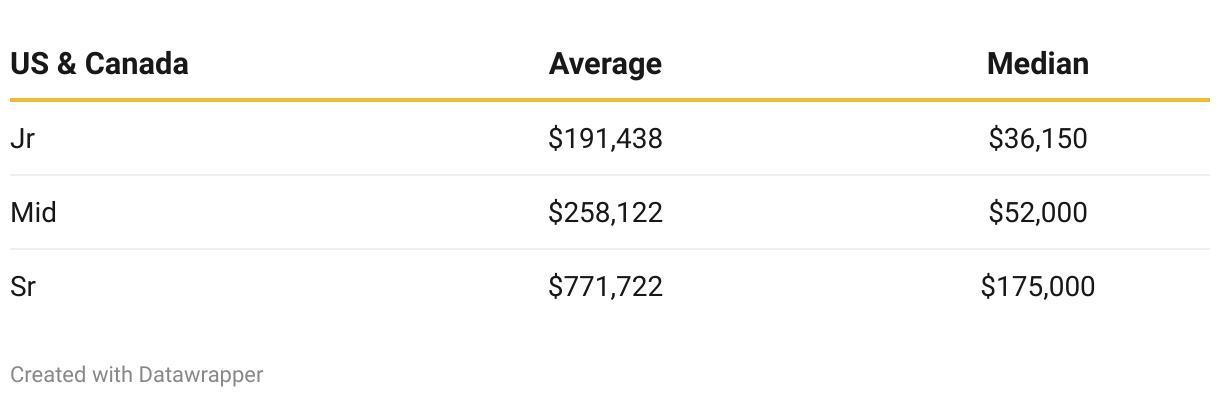Click the Jr median value $36,150
The width and height of the screenshot is (1220, 398).
[x=1038, y=138]
